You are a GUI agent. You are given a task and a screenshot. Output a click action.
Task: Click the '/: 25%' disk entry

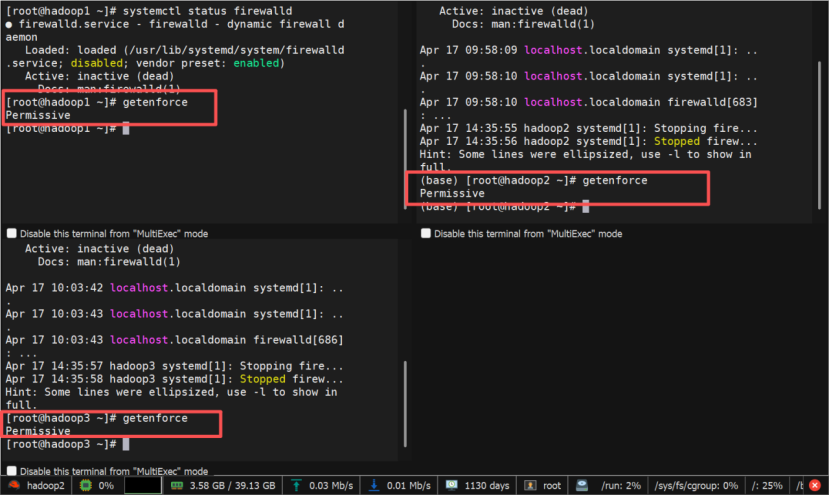[x=767, y=485]
